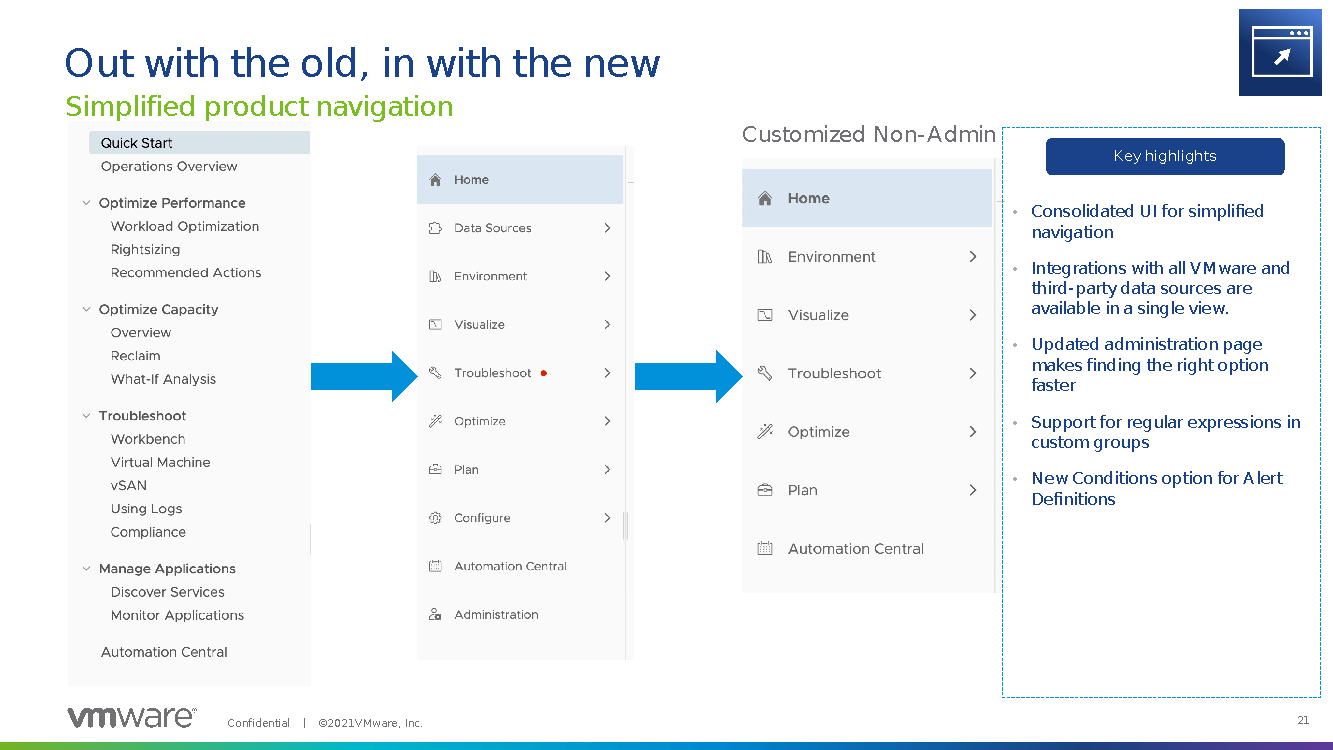Click the Plan briefcase icon in the Non-Admin menu
Viewport: 1333px width, 750px height.
(x=765, y=490)
